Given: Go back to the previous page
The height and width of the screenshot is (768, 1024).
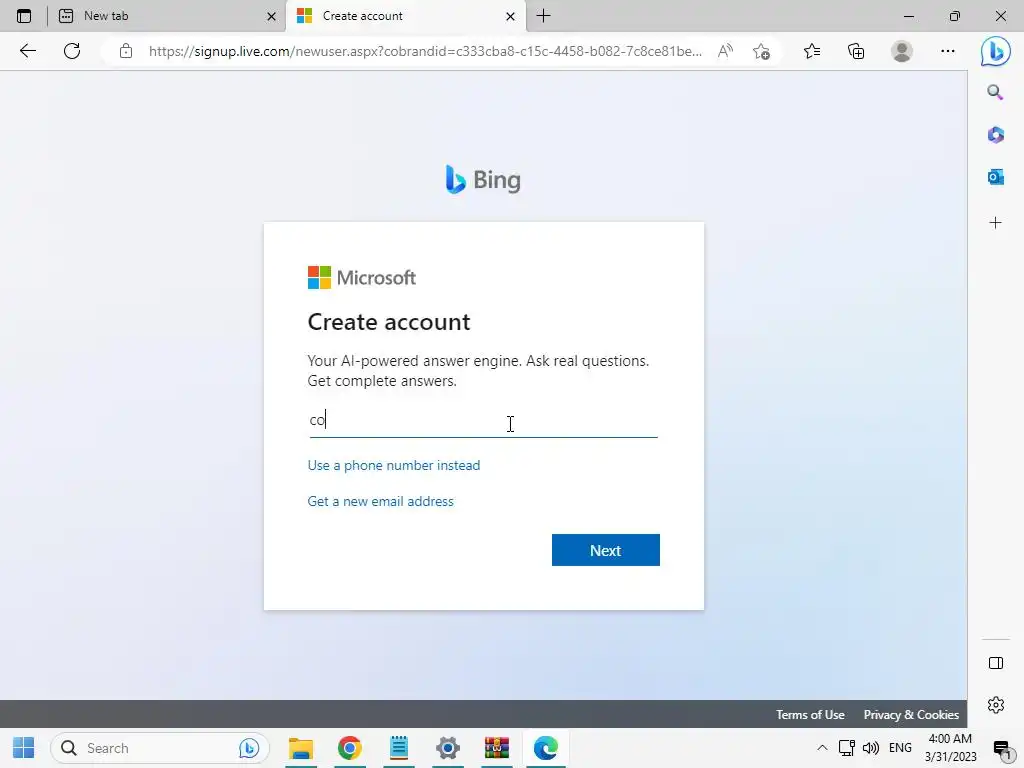Looking at the screenshot, I should click(x=27, y=51).
